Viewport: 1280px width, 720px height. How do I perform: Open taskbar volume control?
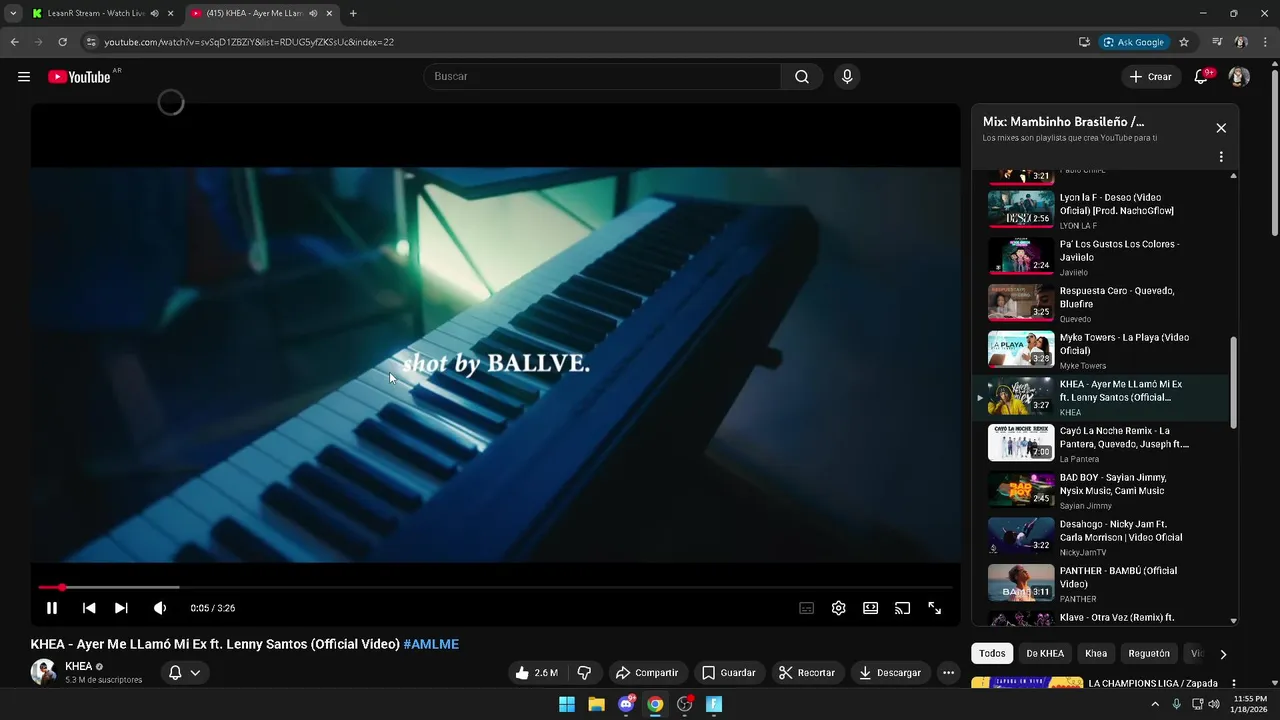[x=1214, y=704]
